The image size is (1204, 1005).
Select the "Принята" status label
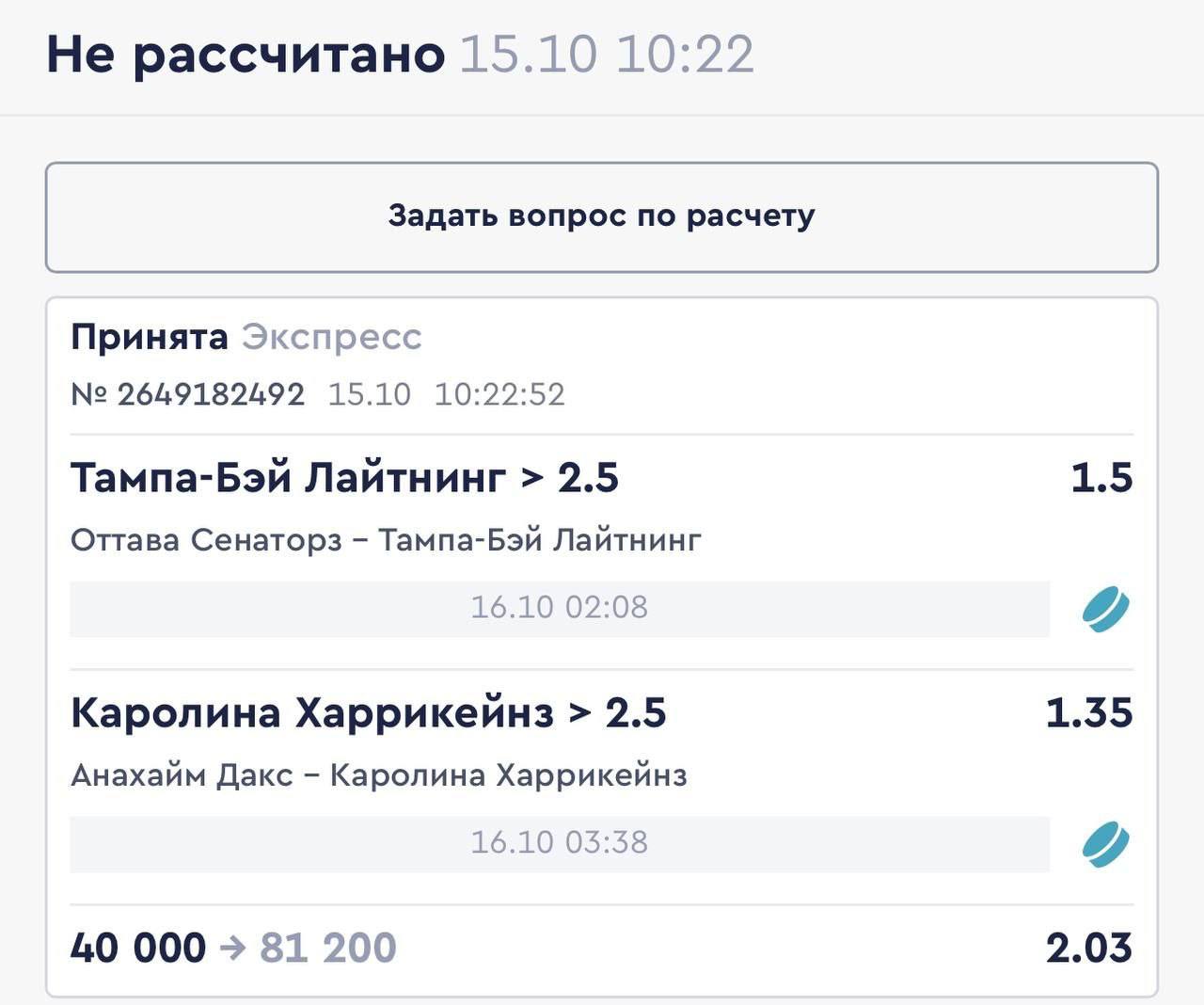tap(150, 337)
